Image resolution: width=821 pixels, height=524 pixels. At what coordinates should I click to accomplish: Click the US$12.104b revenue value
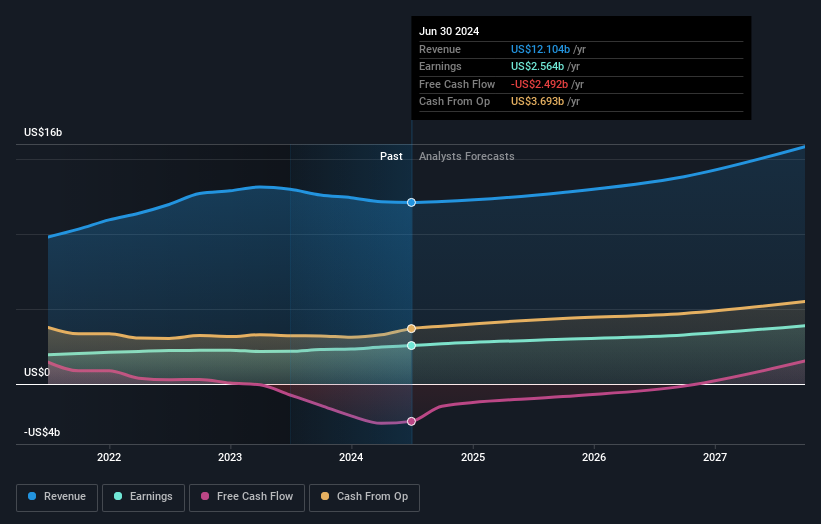[540, 49]
